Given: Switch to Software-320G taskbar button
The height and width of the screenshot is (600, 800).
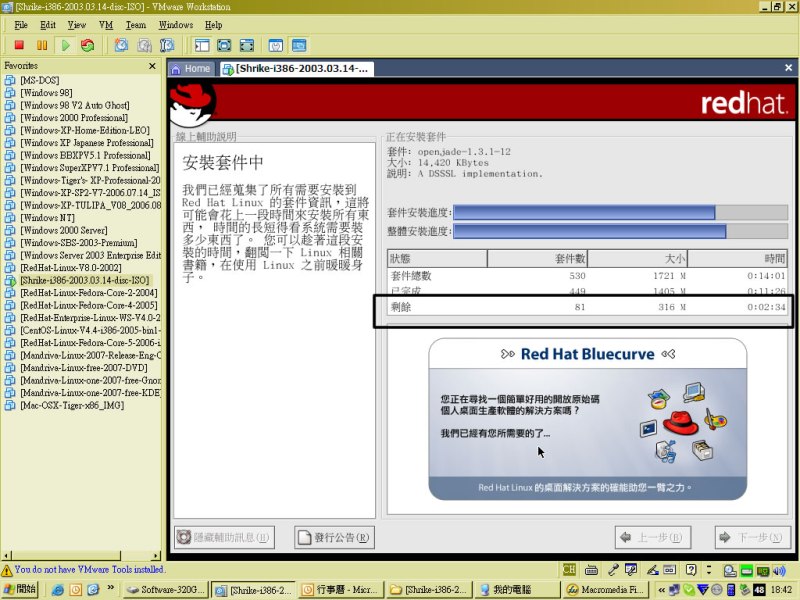Looking at the screenshot, I should (165, 590).
